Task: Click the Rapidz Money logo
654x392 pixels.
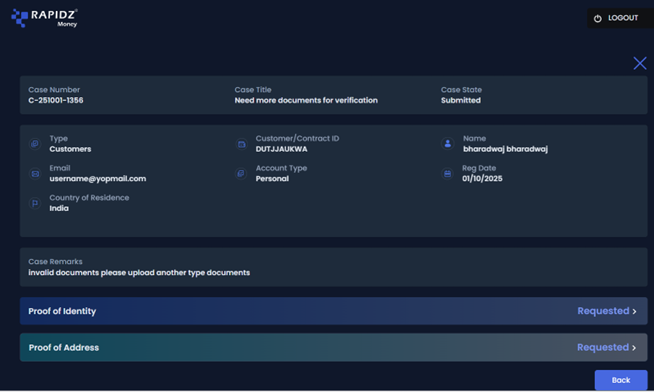Action: pyautogui.click(x=45, y=18)
